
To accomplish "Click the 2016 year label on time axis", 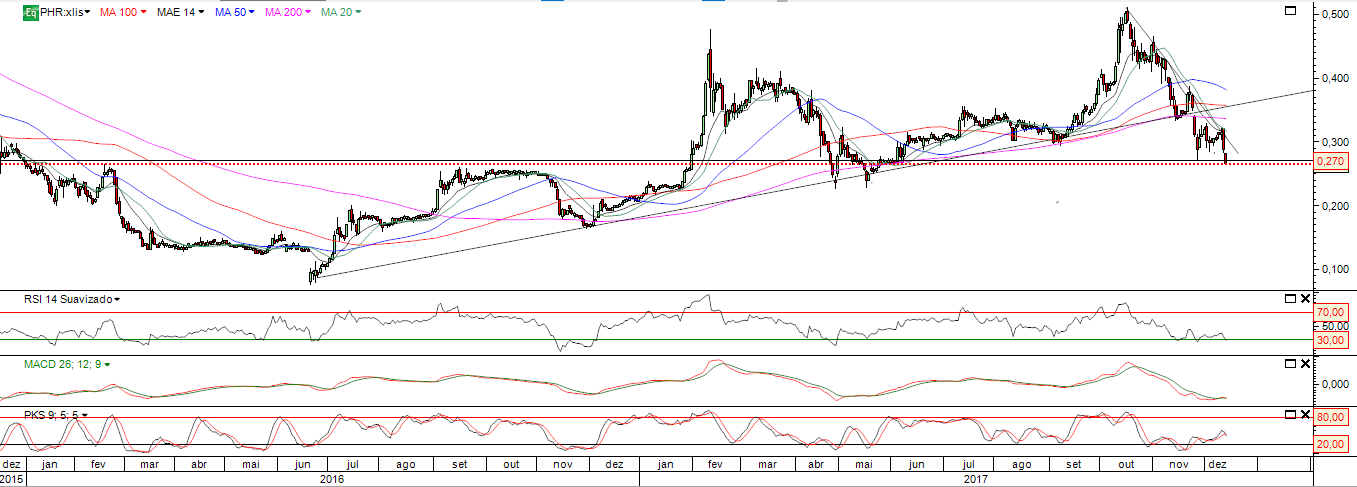I will point(331,479).
